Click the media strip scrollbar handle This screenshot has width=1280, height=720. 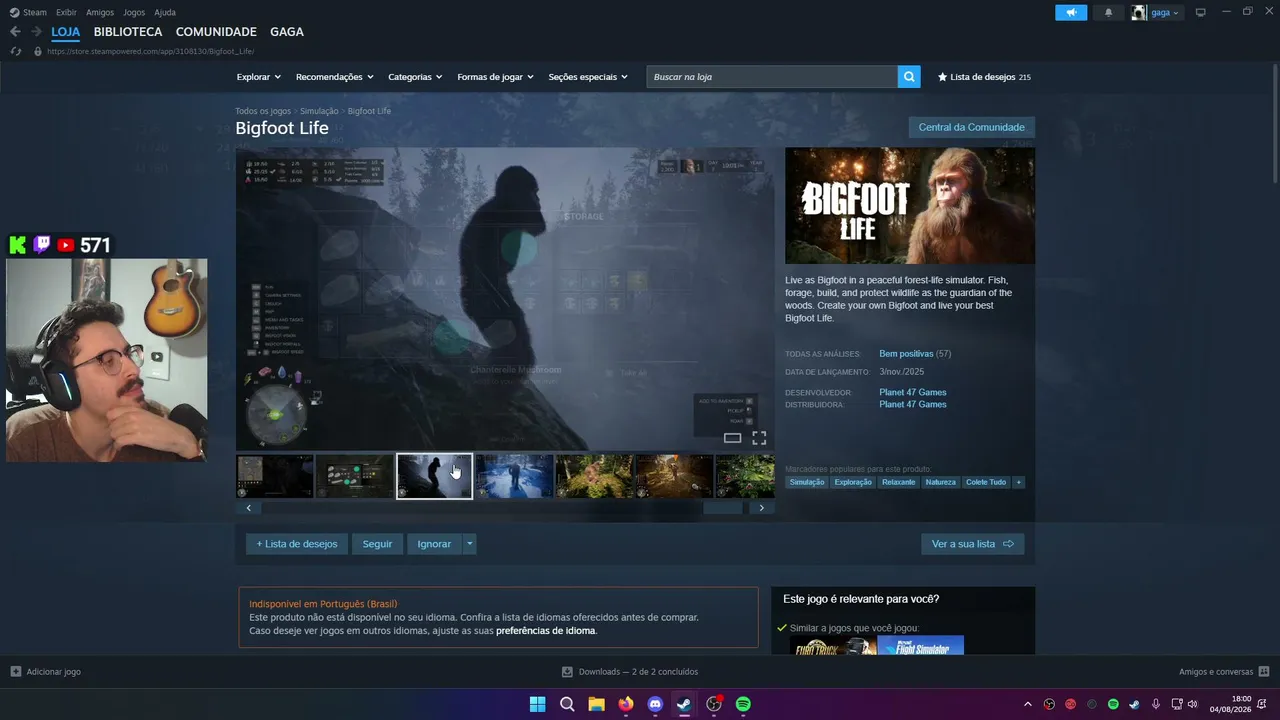coord(723,508)
